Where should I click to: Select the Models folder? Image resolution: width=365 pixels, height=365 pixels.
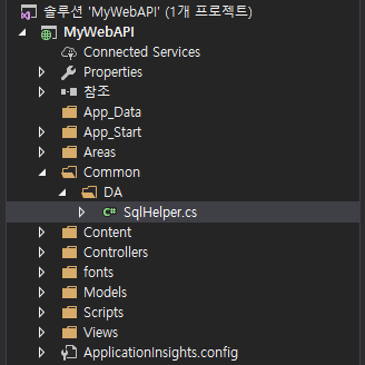click(105, 292)
